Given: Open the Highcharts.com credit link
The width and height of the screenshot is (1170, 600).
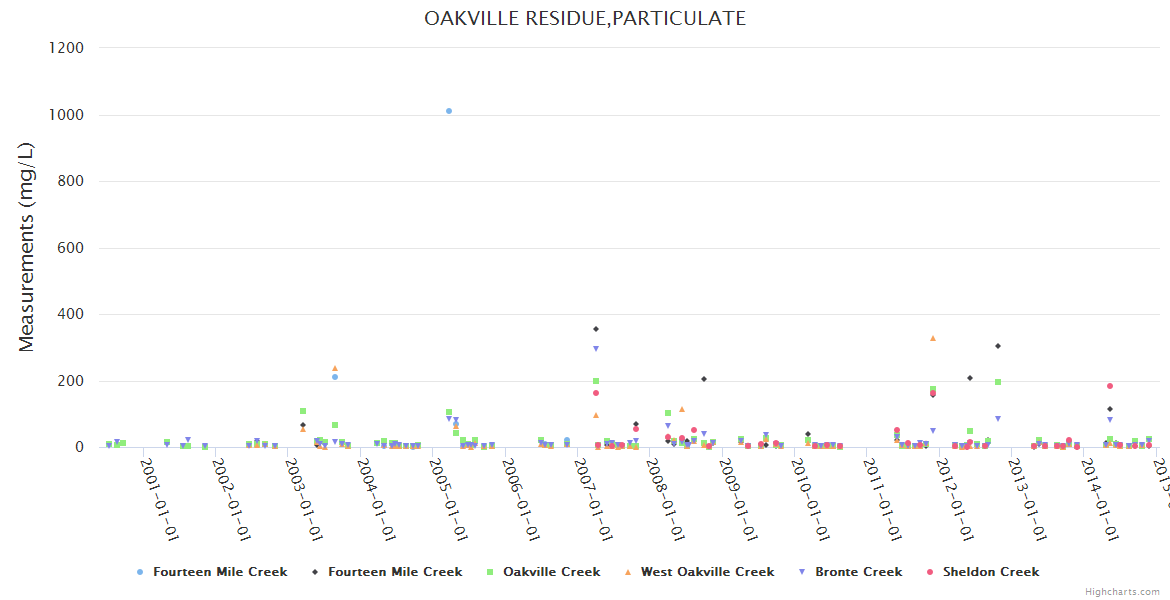Looking at the screenshot, I should point(1124,592).
